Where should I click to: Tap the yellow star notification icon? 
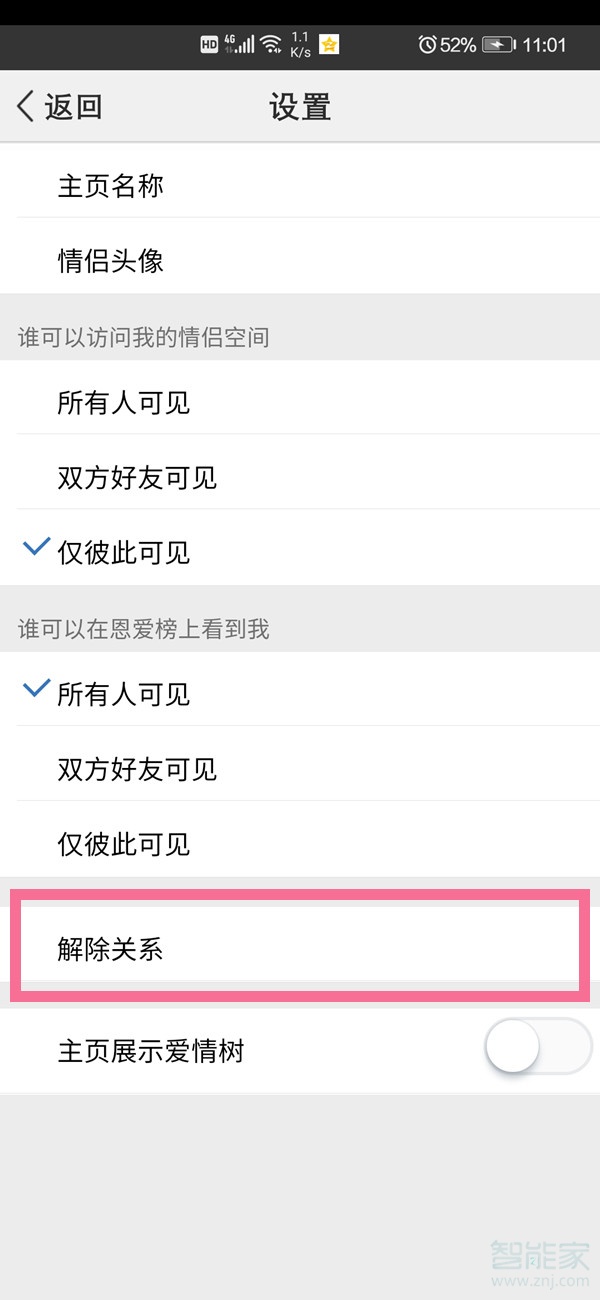pyautogui.click(x=329, y=45)
